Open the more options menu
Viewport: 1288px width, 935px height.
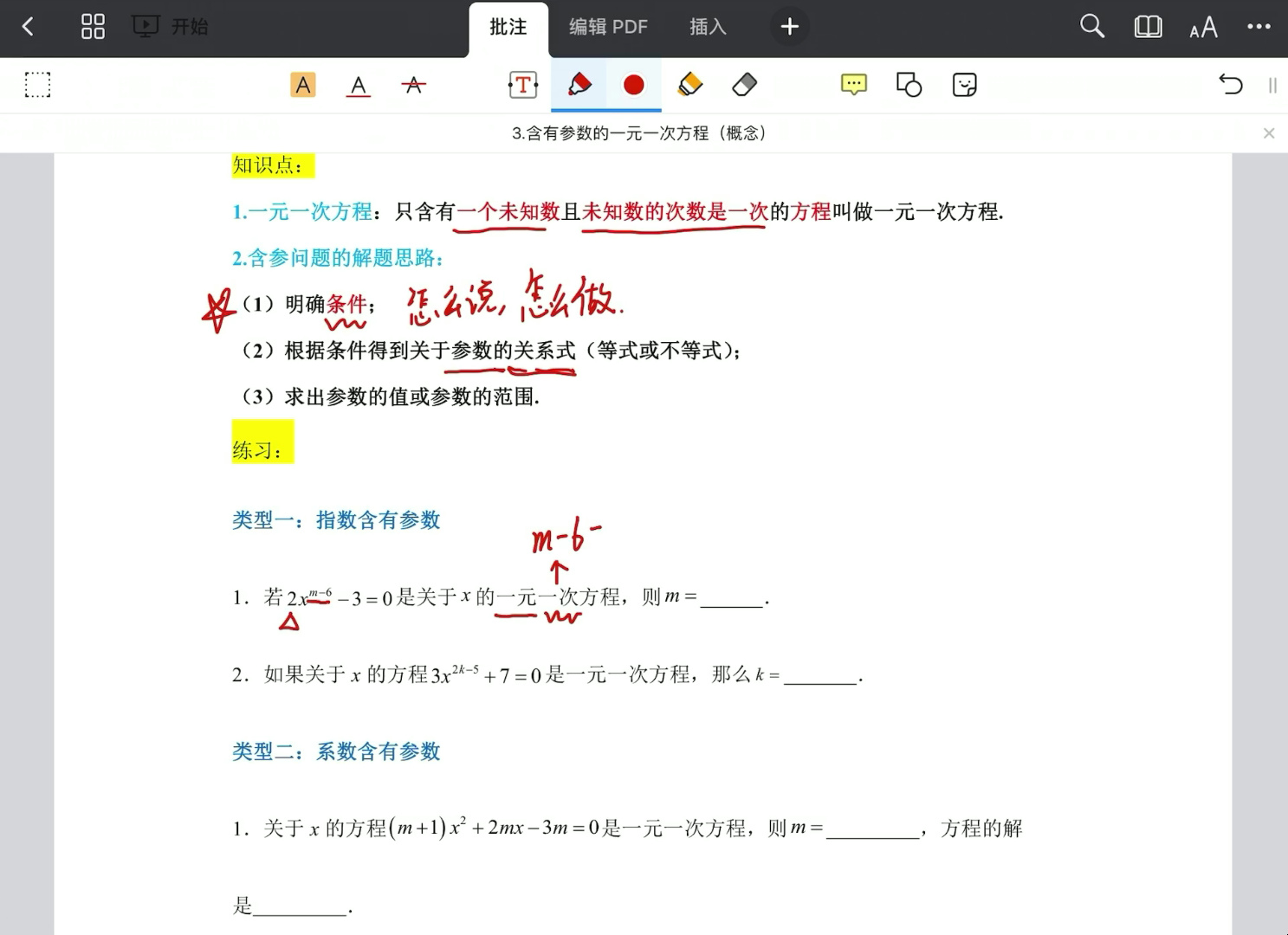click(x=1259, y=27)
